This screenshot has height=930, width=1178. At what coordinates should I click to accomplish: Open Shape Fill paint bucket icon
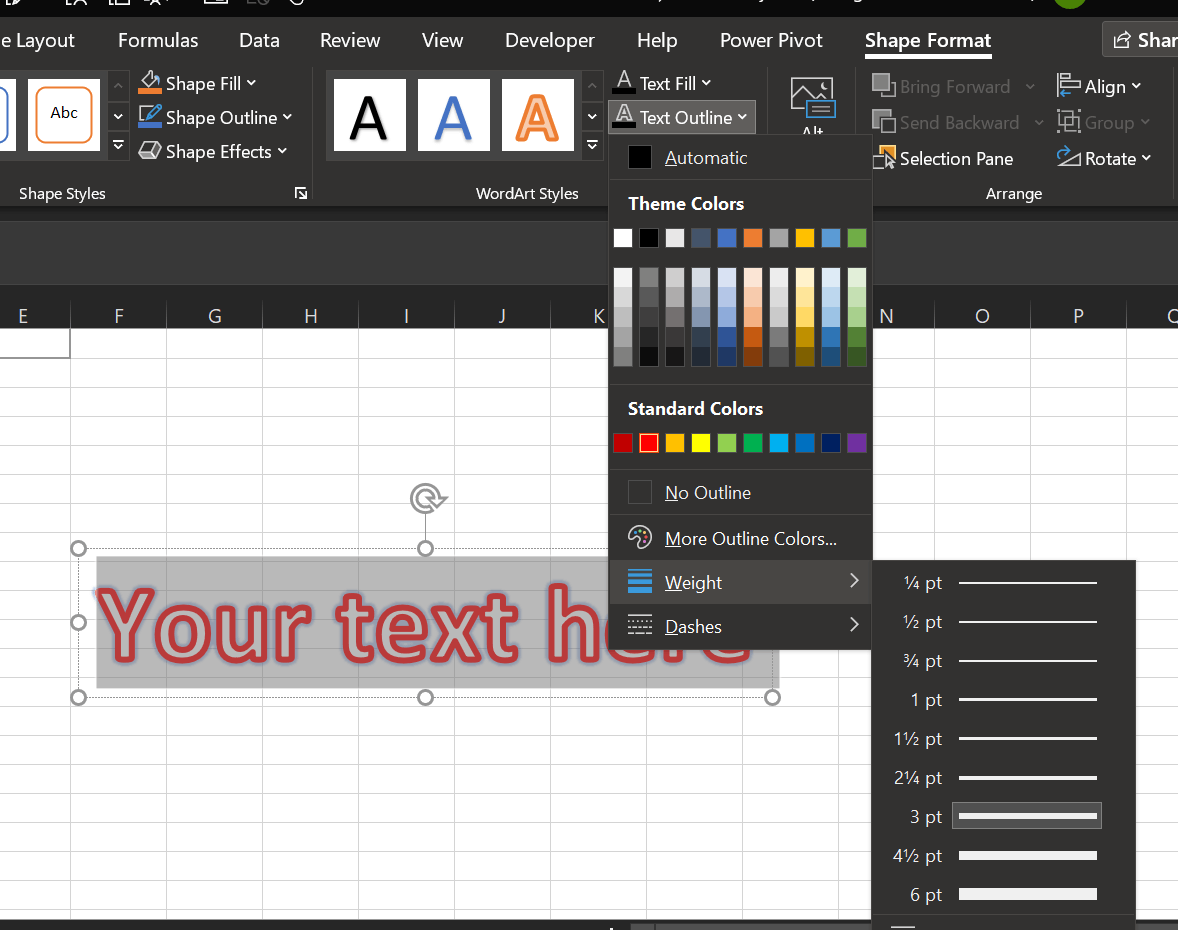coord(150,83)
